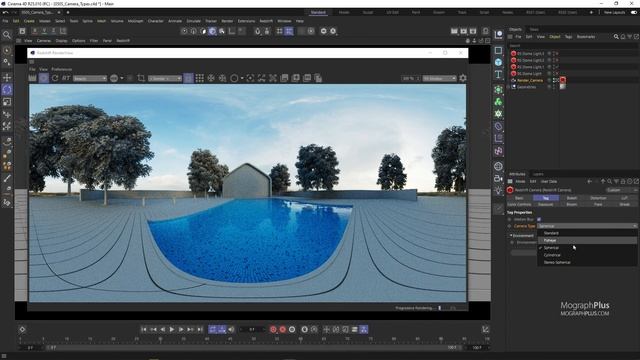Click Bookmarks in Objects manager
Viewport: 640px width, 360px height.
[x=586, y=37]
